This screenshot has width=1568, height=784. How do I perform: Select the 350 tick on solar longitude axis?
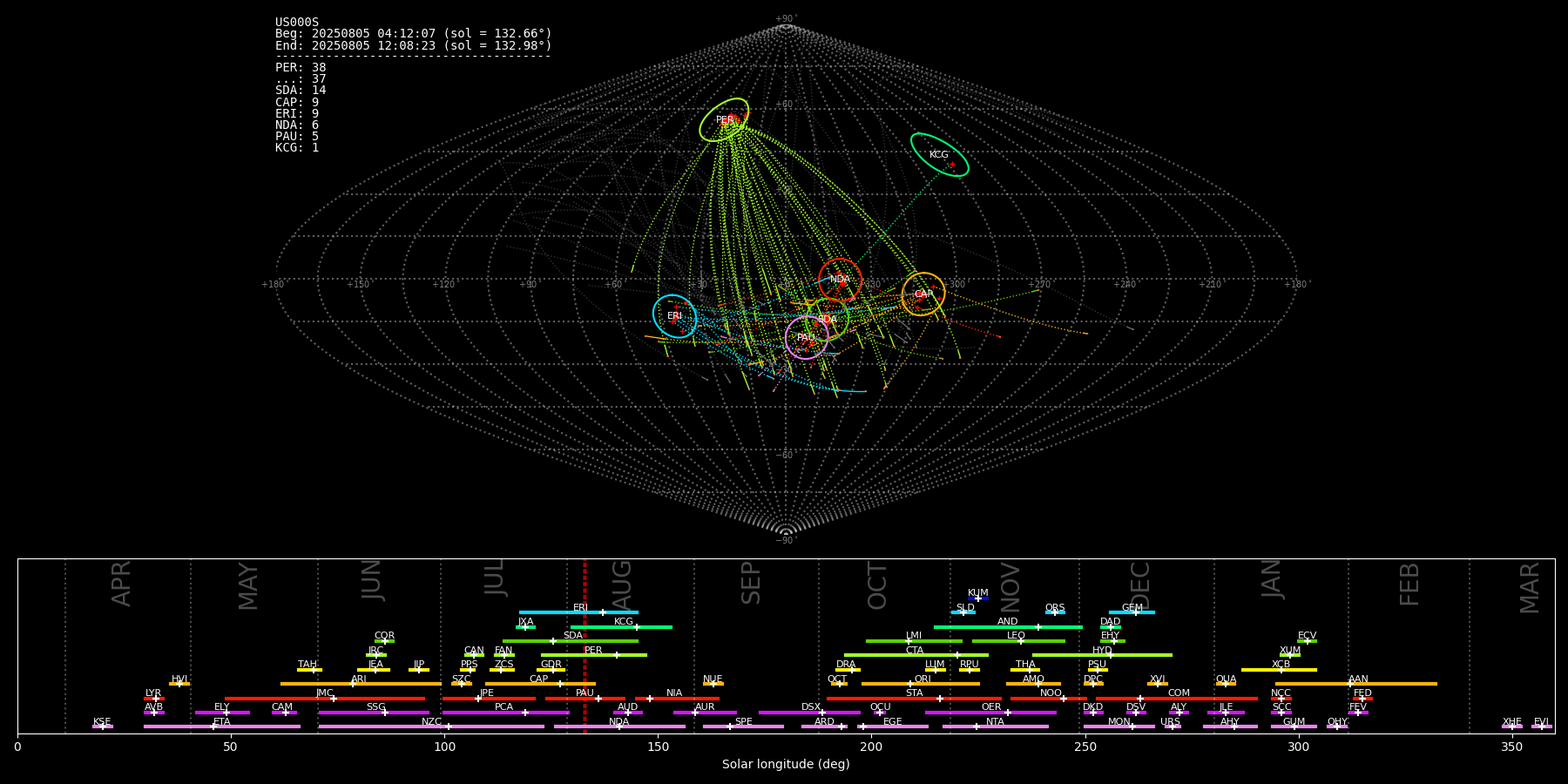pyautogui.click(x=1512, y=747)
